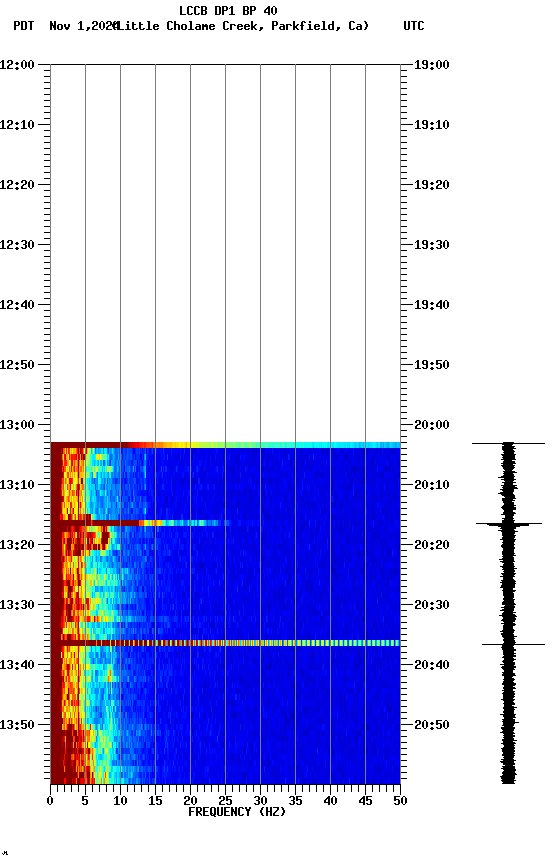This screenshot has width=552, height=864.
Task: Click the 'Parkfield, Ca)' location text
Action: tap(320, 26)
